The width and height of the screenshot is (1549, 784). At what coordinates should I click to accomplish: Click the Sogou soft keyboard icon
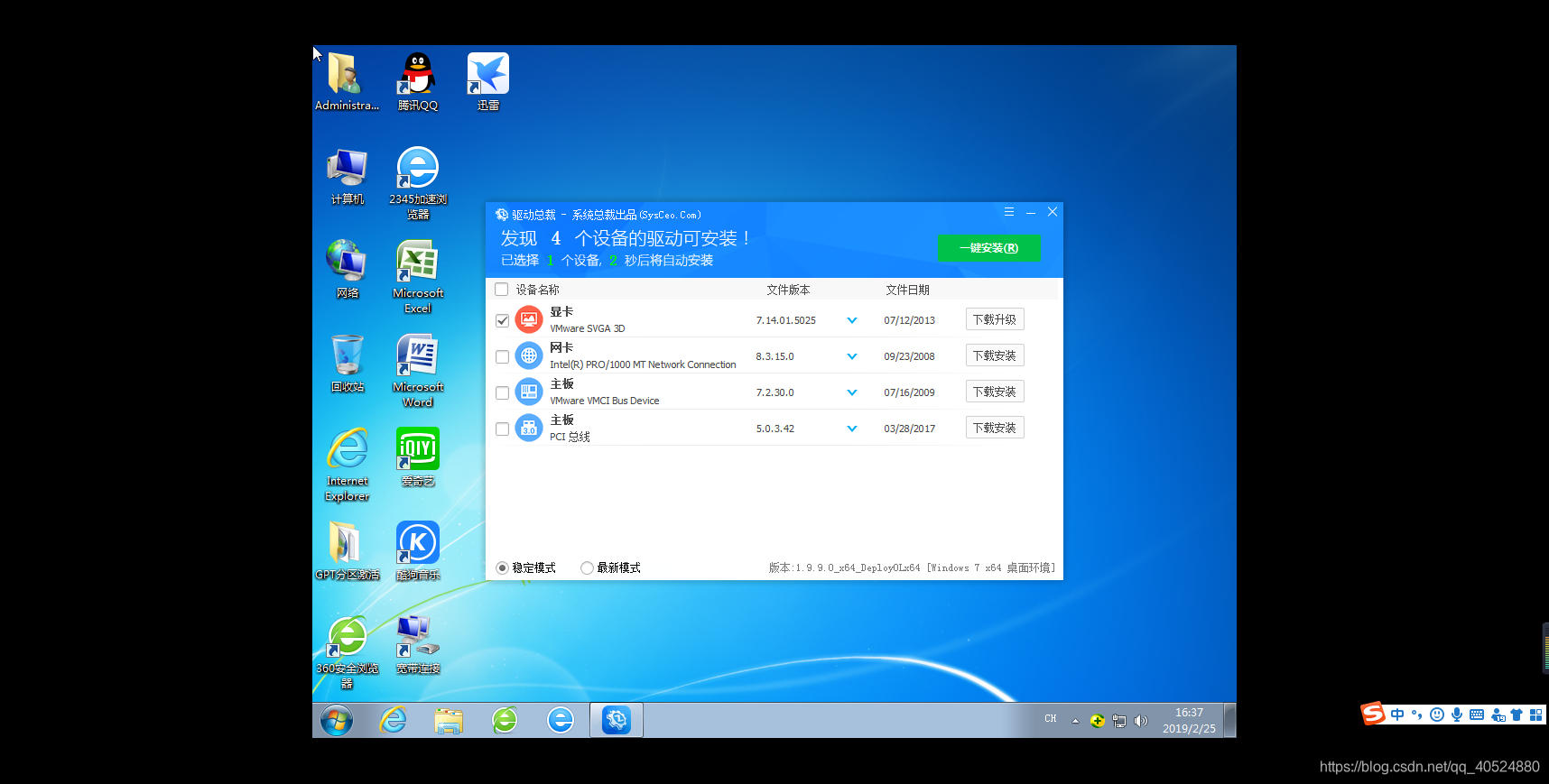(x=1477, y=715)
